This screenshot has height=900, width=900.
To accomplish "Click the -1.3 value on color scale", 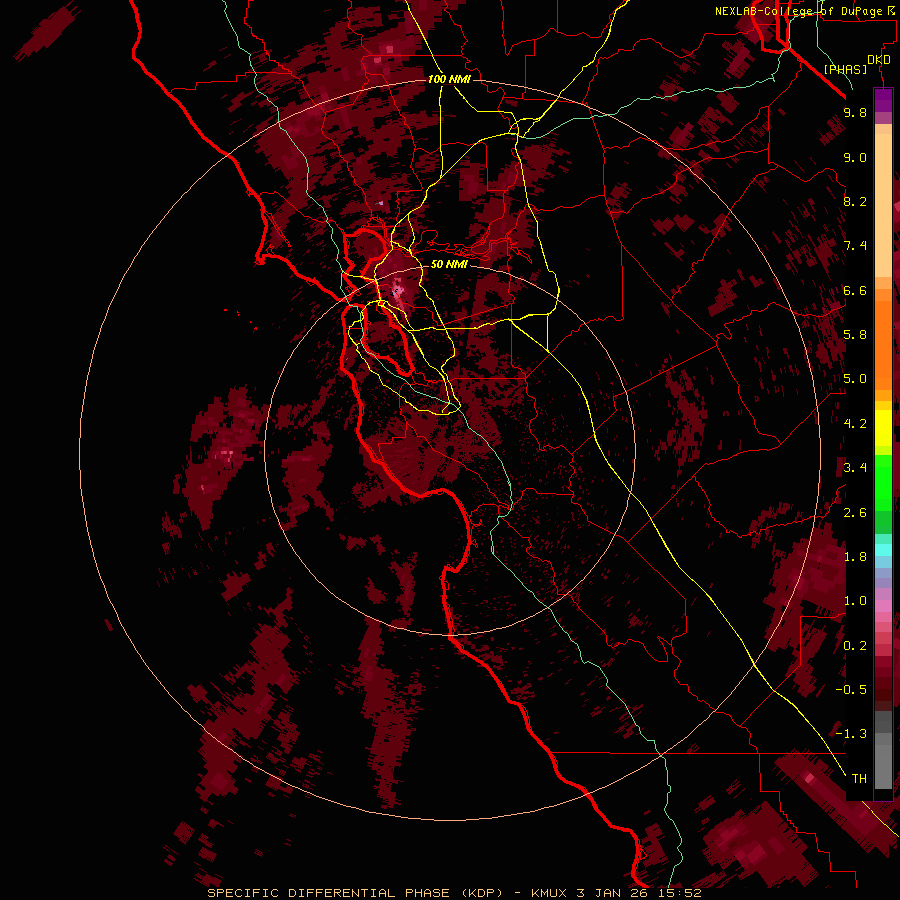I will [851, 734].
